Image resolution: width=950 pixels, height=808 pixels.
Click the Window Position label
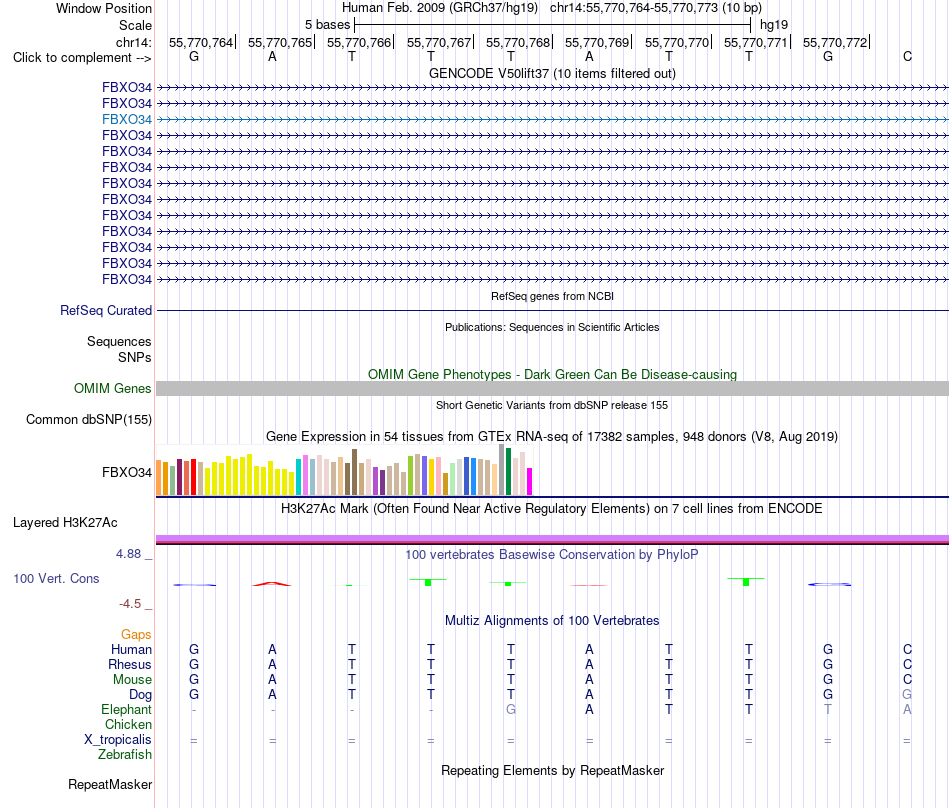coord(104,8)
